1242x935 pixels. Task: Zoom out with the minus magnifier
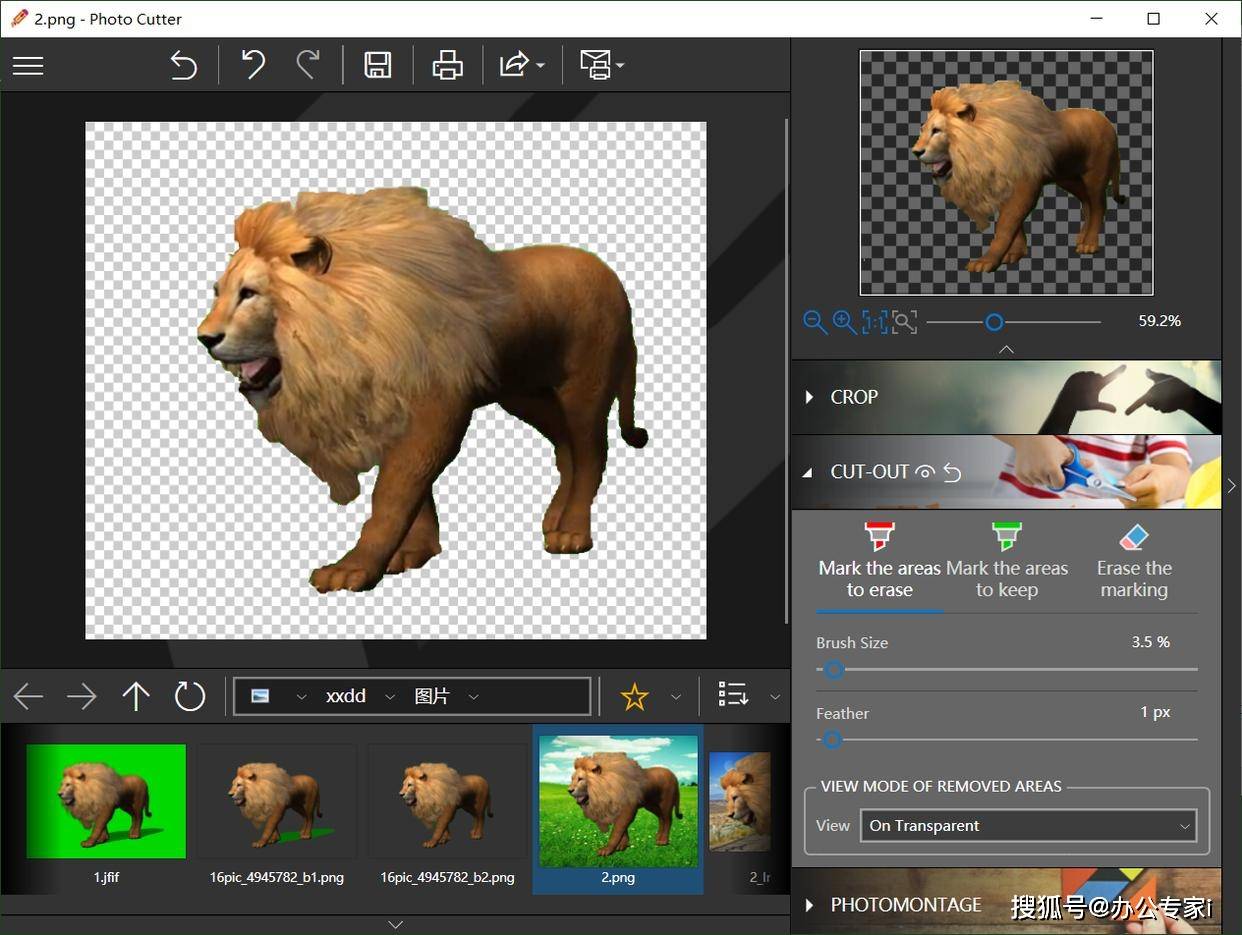(815, 322)
